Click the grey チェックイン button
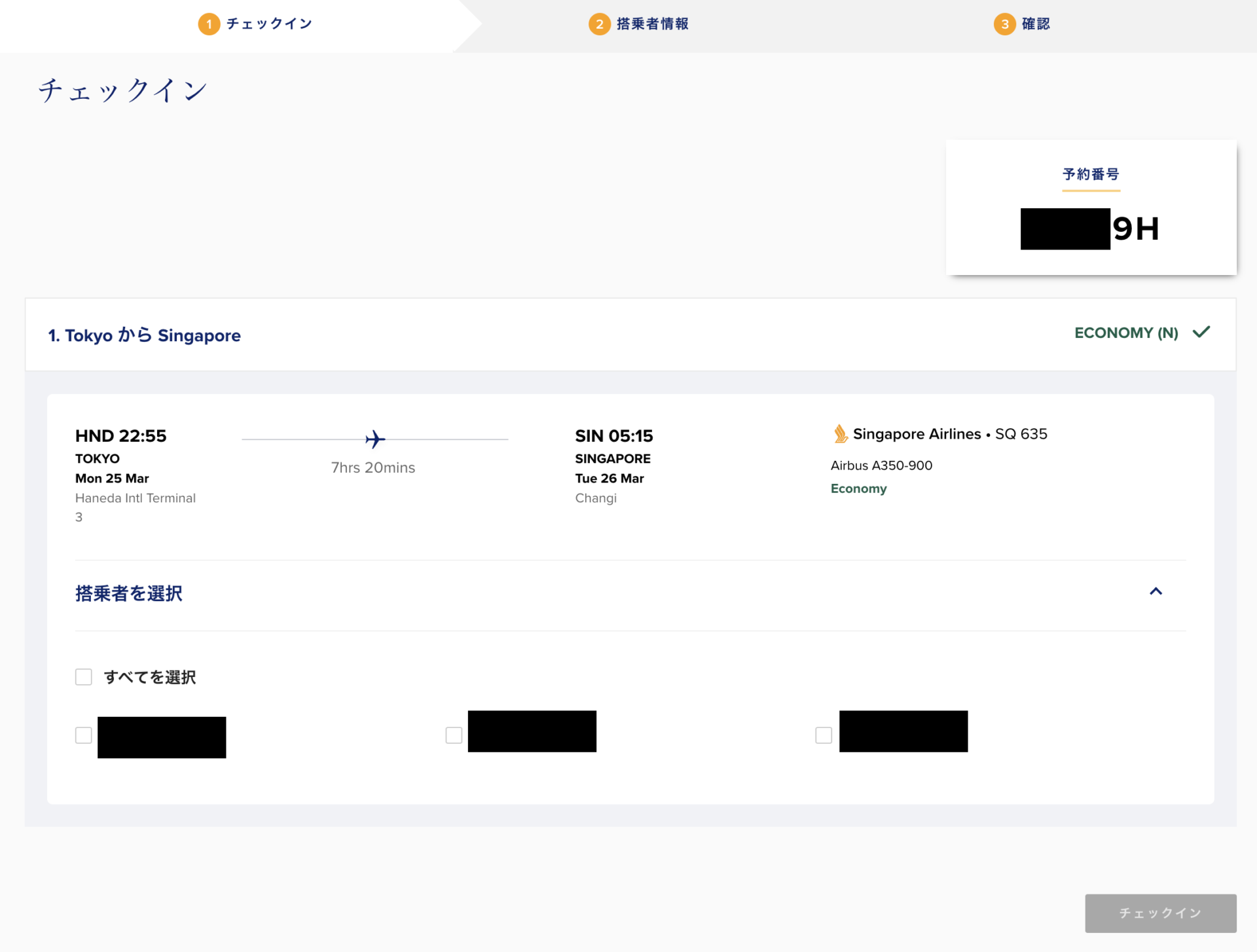This screenshot has width=1257, height=952. 1160,913
